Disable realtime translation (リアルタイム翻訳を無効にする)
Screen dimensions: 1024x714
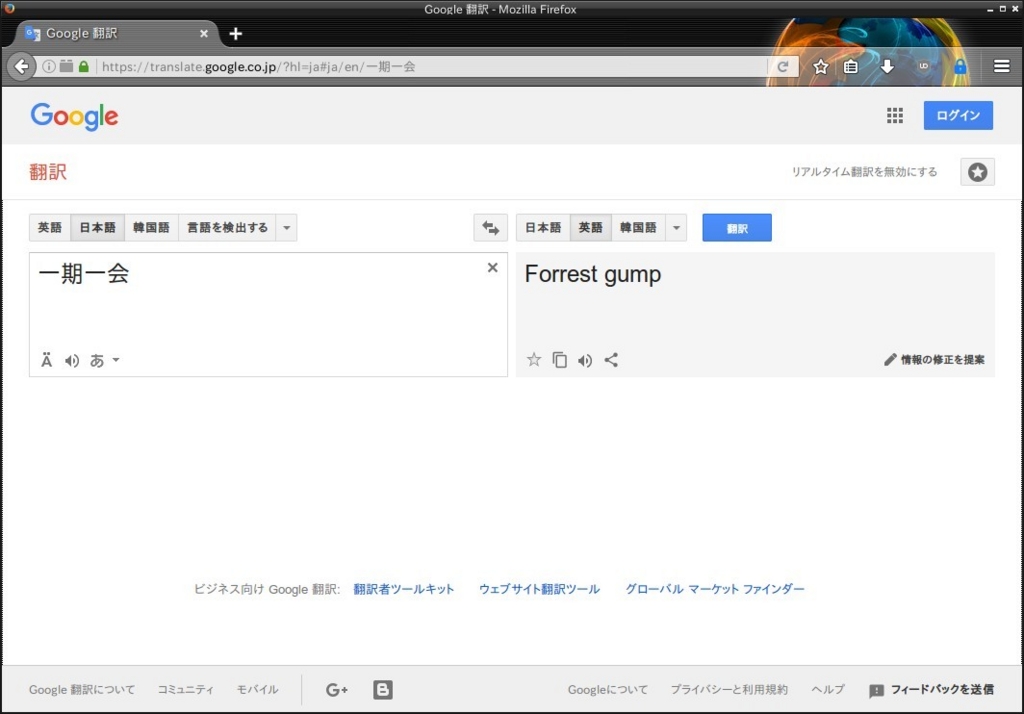[864, 172]
